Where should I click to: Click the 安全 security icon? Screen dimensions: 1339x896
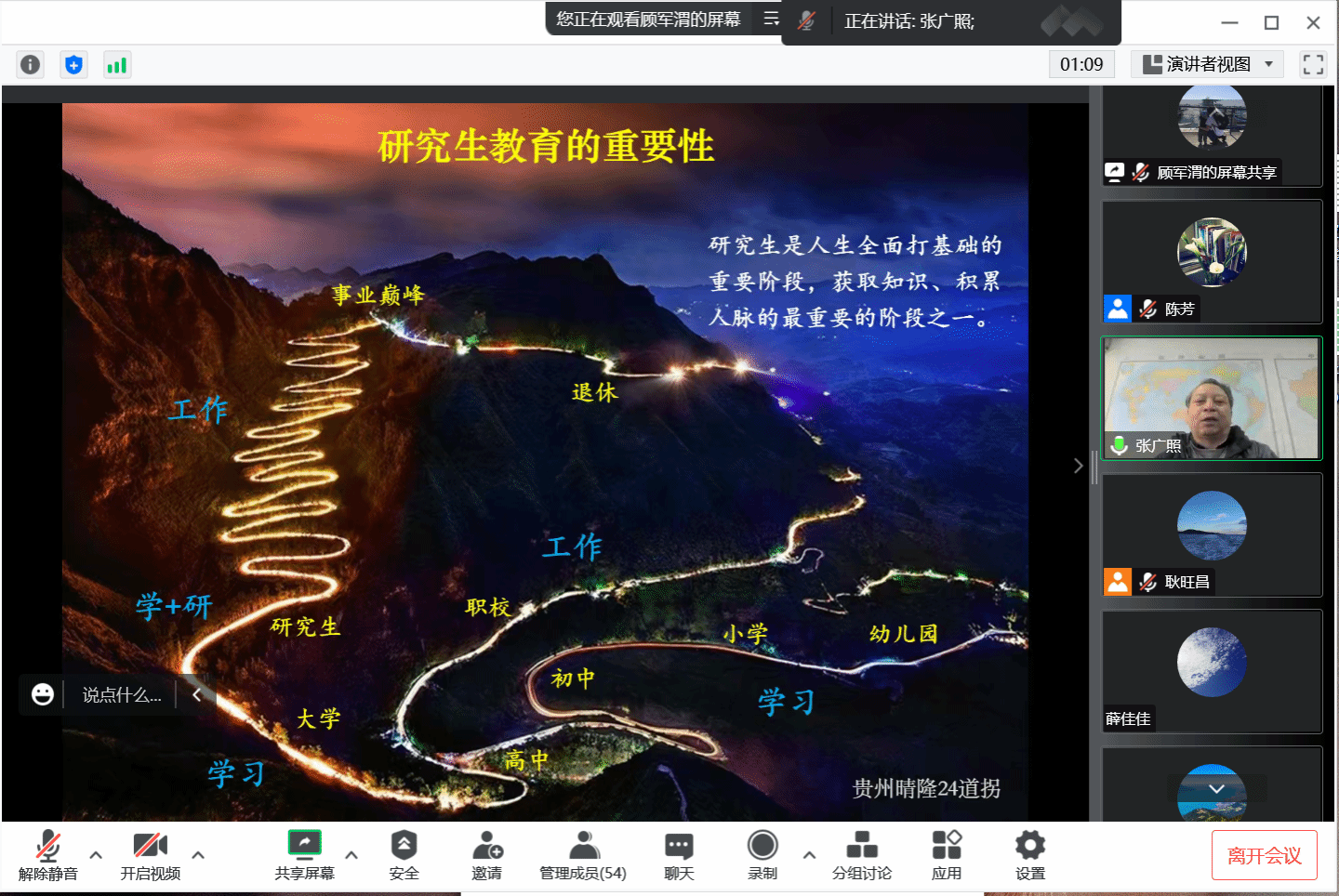click(x=404, y=845)
